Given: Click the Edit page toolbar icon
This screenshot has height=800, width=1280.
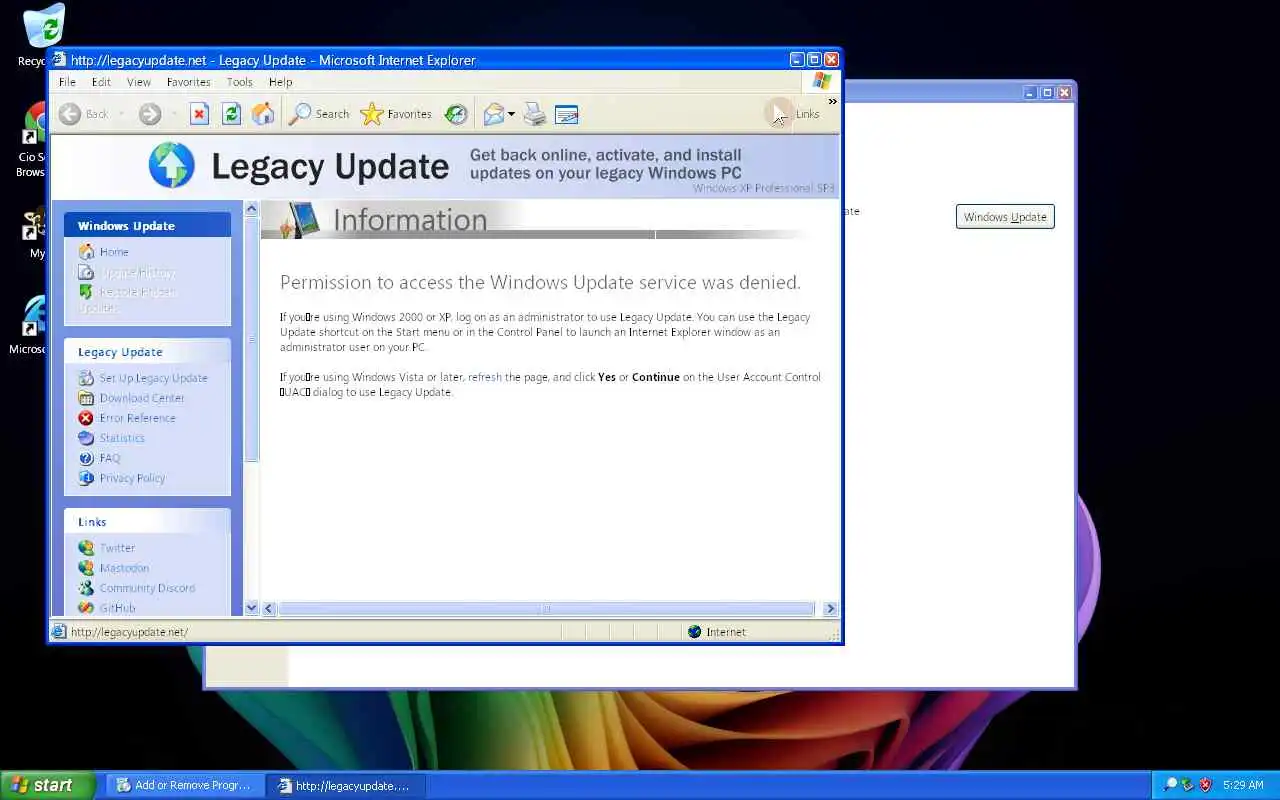Looking at the screenshot, I should click(566, 114).
